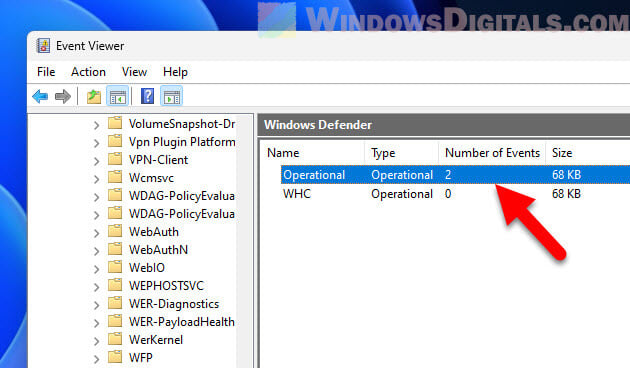Open the Help menu

pos(175,72)
